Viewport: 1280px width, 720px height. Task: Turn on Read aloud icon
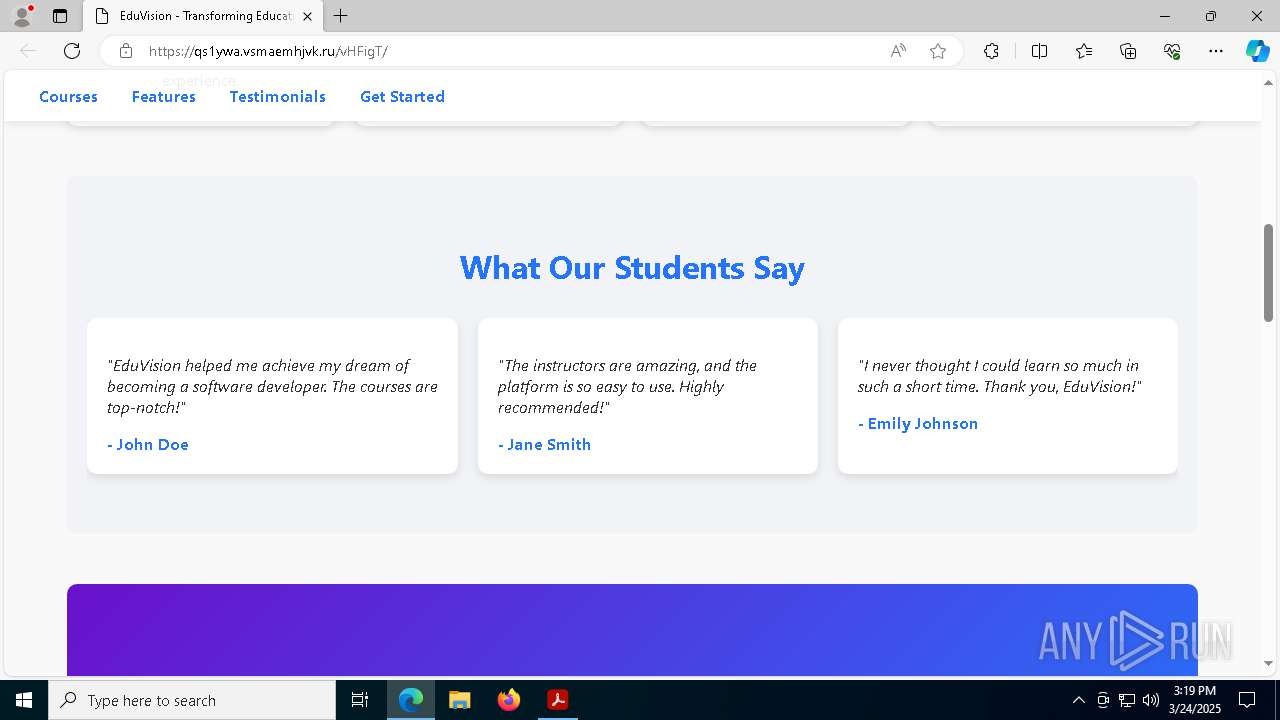(x=898, y=51)
